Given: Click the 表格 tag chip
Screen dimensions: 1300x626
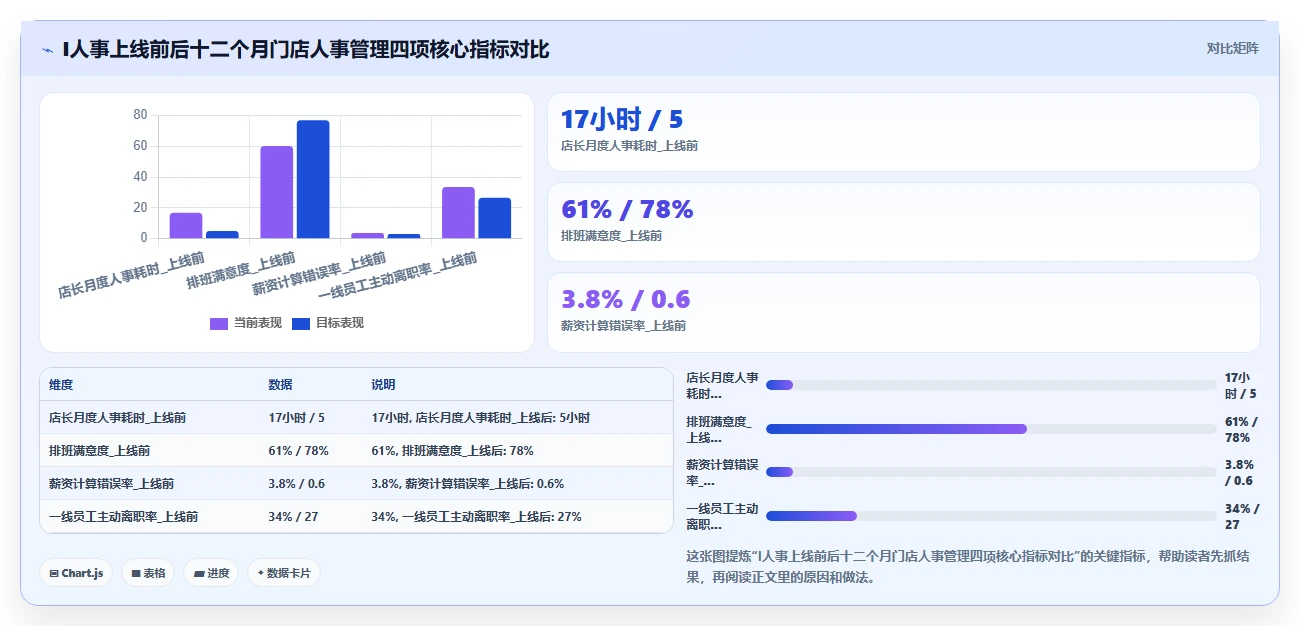Looking at the screenshot, I should coord(148,573).
